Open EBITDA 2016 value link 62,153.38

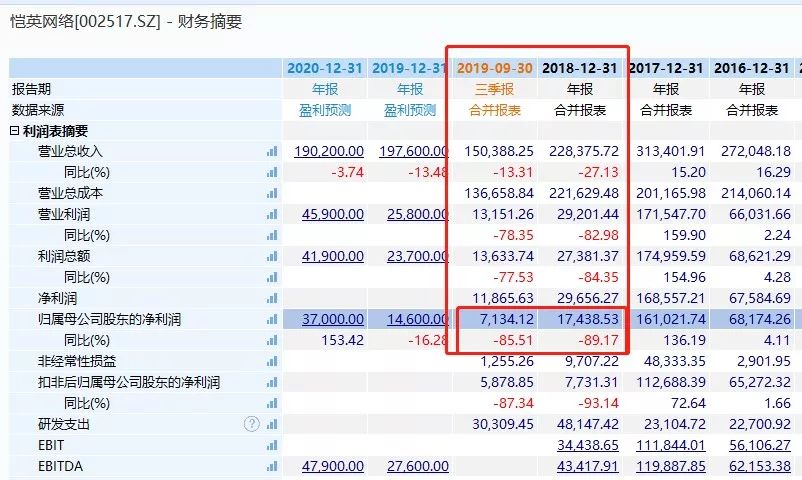point(760,466)
